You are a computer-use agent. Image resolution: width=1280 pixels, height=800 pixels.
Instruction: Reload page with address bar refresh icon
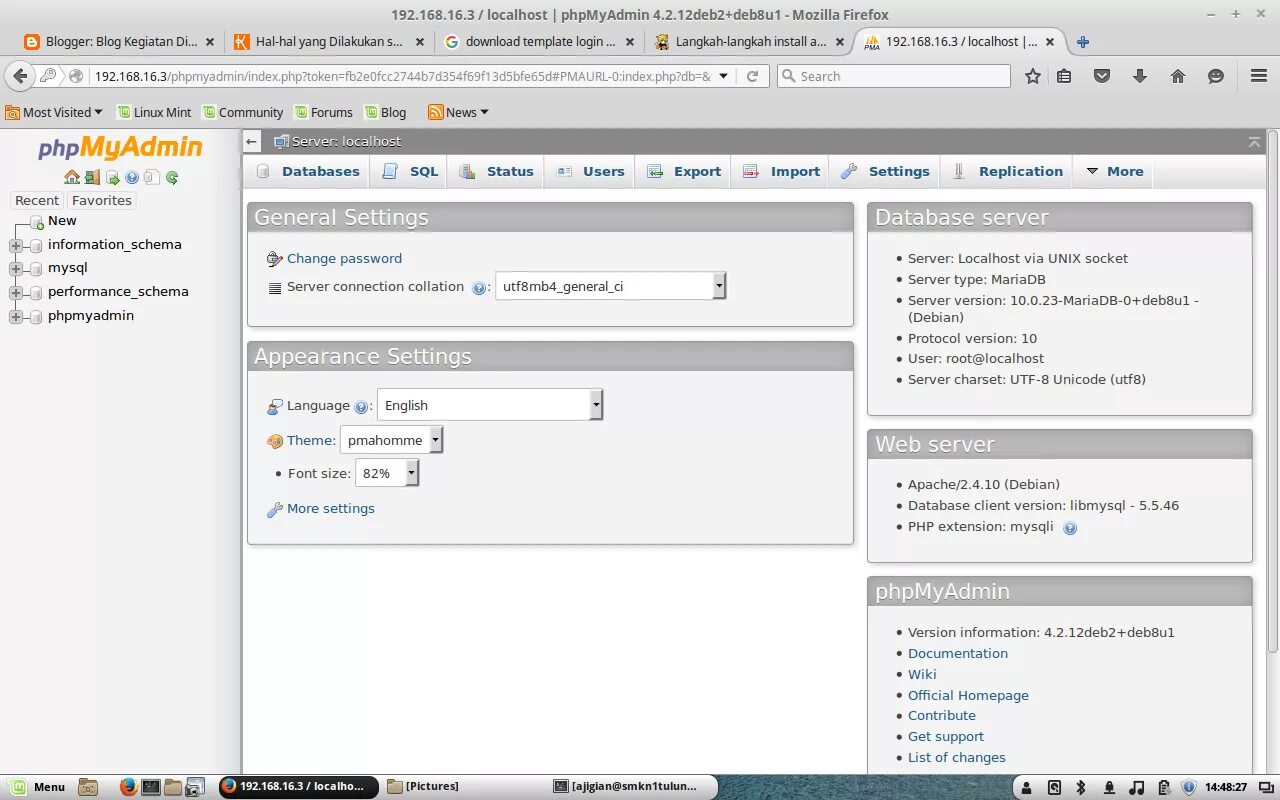click(753, 76)
